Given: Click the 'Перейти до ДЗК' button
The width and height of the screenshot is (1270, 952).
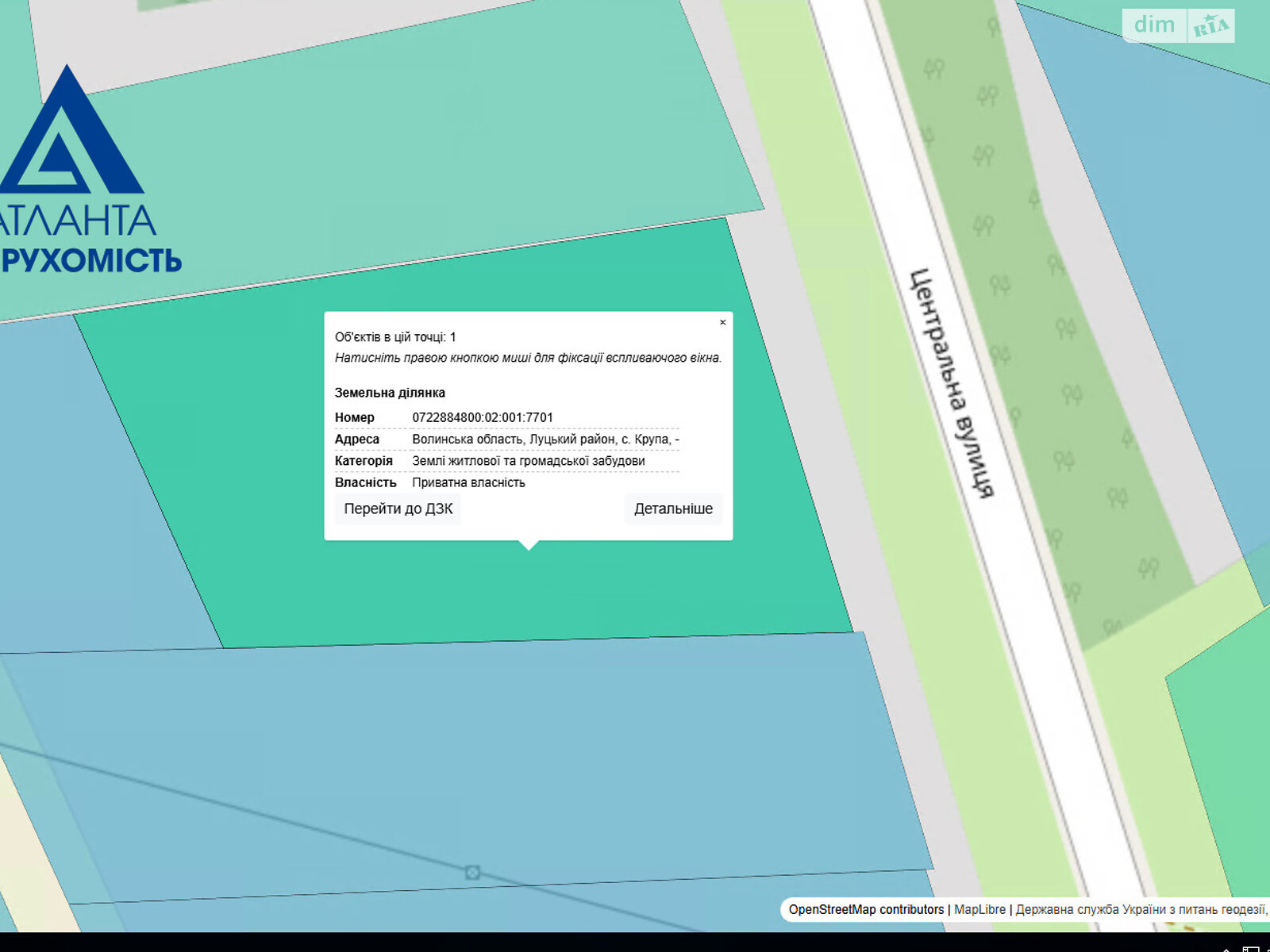Looking at the screenshot, I should [398, 509].
